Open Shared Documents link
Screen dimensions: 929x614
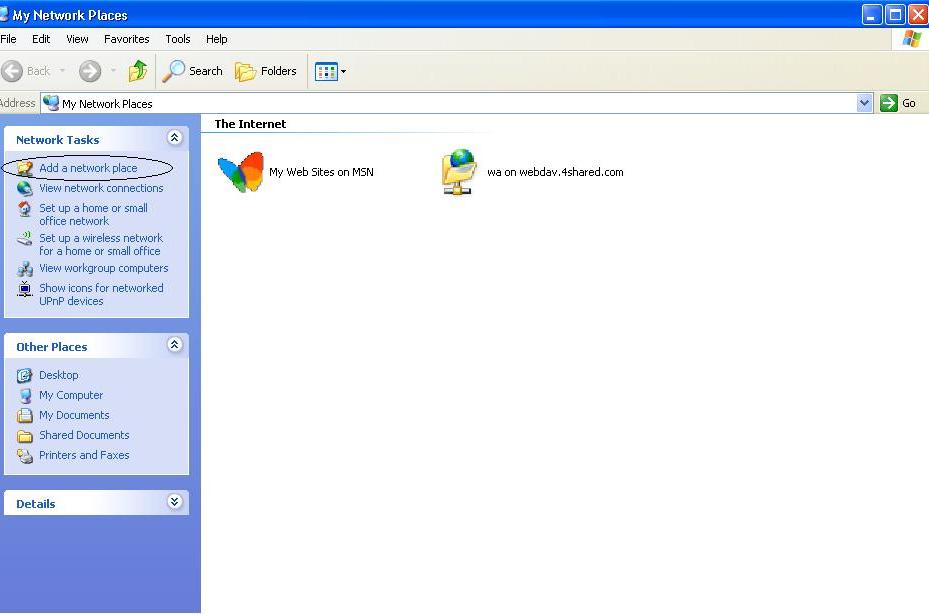point(84,436)
